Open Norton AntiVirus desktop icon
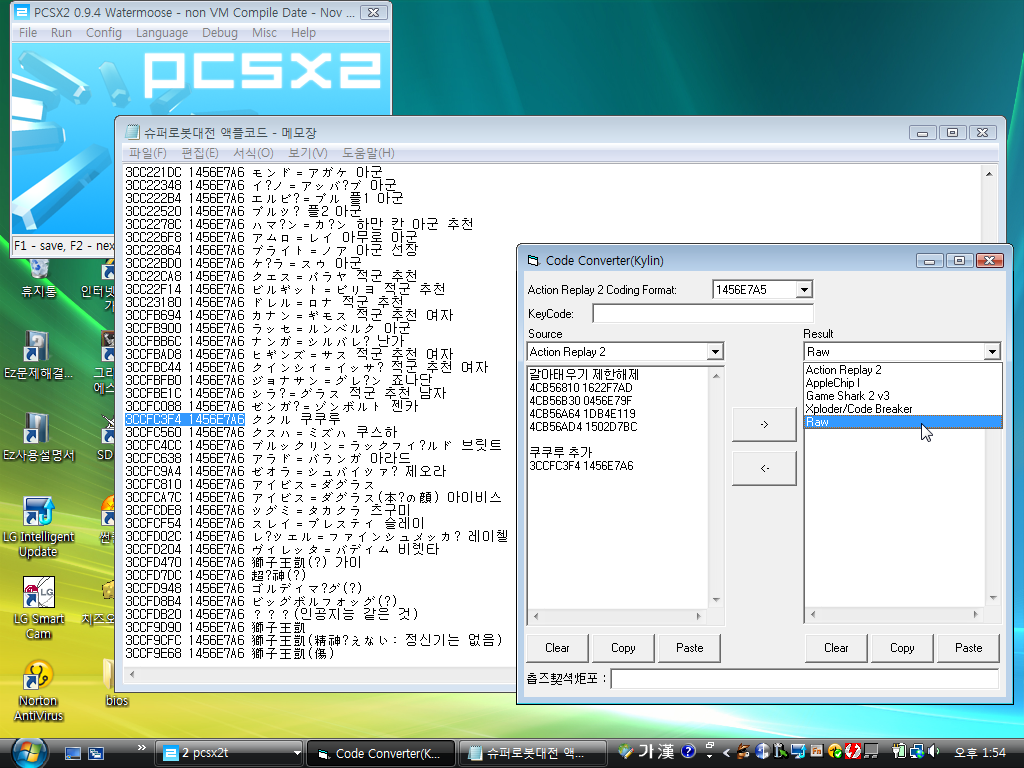This screenshot has width=1024, height=768. [39, 691]
